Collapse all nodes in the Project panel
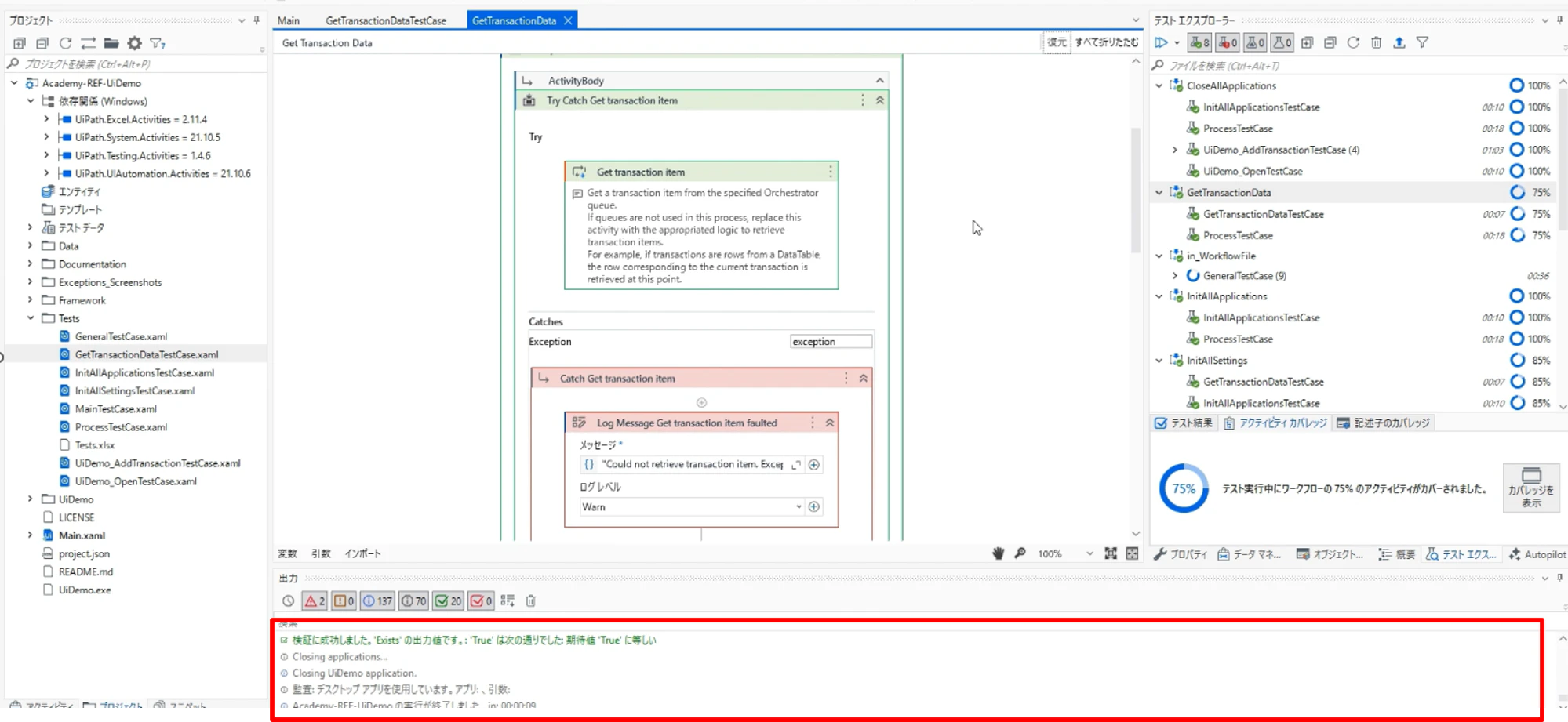1568x722 pixels. pyautogui.click(x=42, y=43)
